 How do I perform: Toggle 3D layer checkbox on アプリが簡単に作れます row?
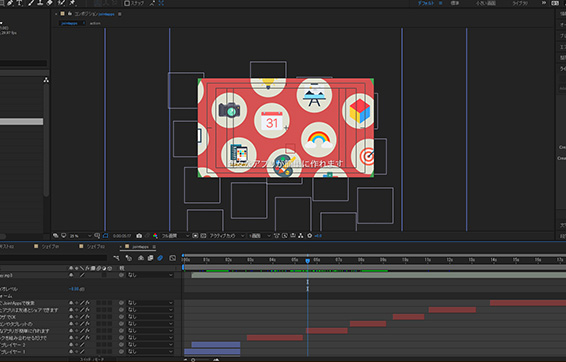click(x=109, y=331)
